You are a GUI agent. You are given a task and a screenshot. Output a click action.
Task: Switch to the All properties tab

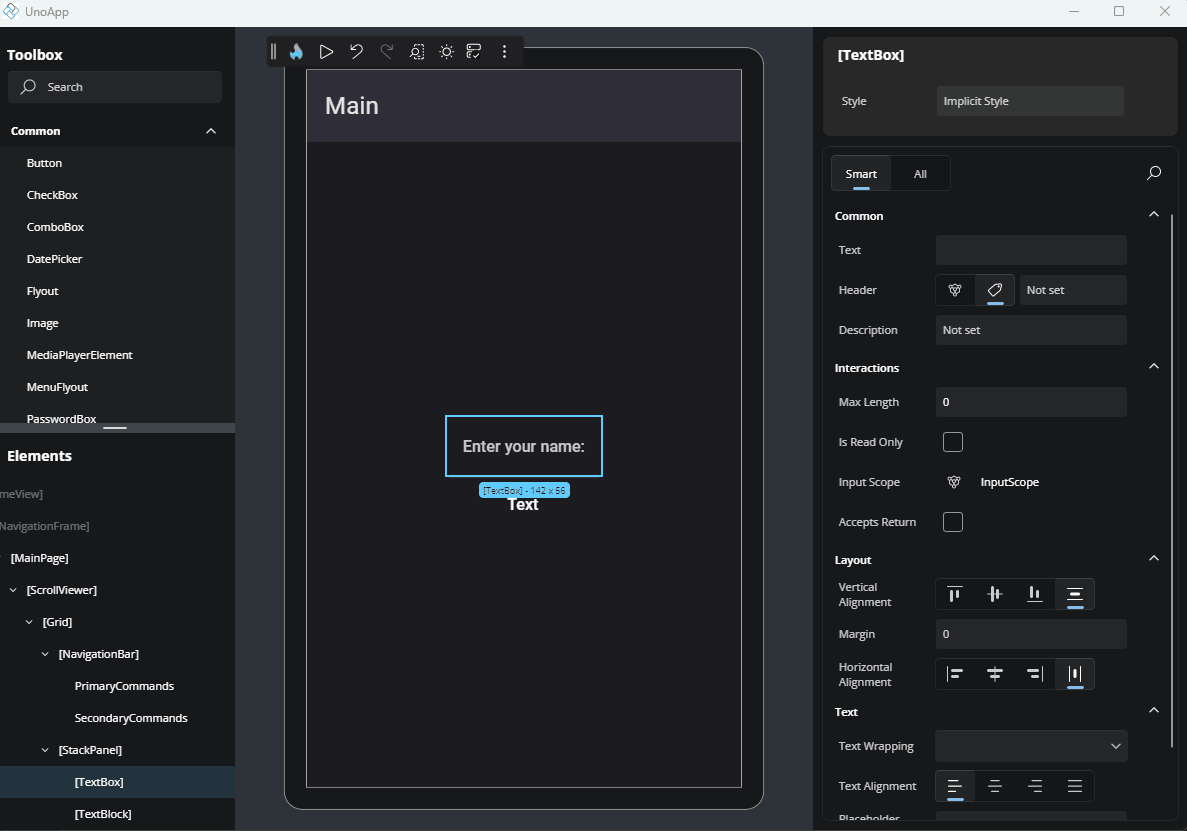[x=919, y=172]
